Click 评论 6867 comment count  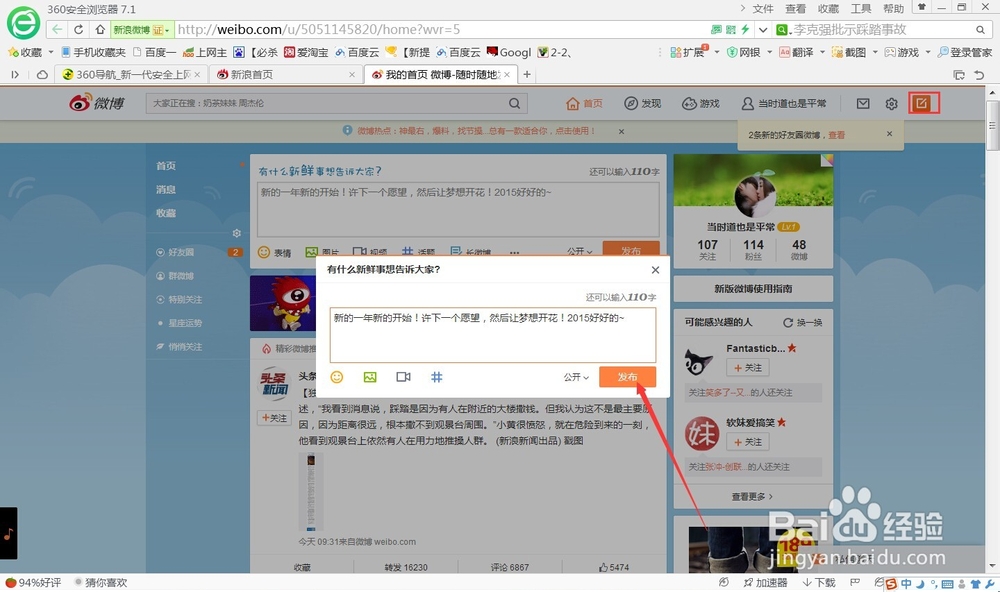(x=510, y=567)
